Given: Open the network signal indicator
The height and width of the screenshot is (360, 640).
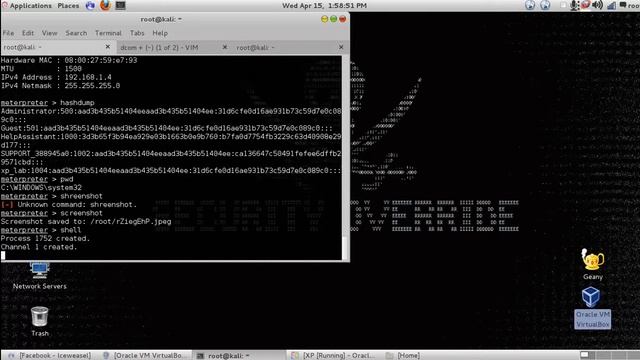Looking at the screenshot, I should pyautogui.click(x=611, y=5).
